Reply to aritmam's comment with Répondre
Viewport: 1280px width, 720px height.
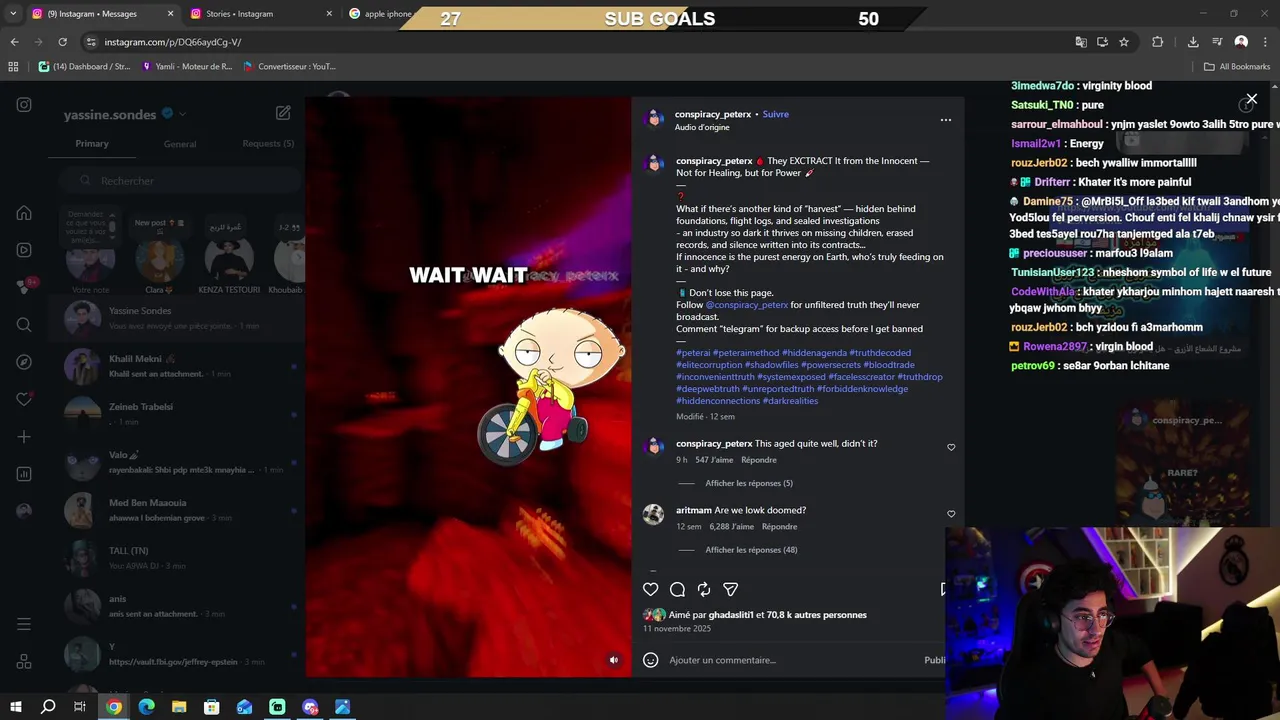click(779, 527)
